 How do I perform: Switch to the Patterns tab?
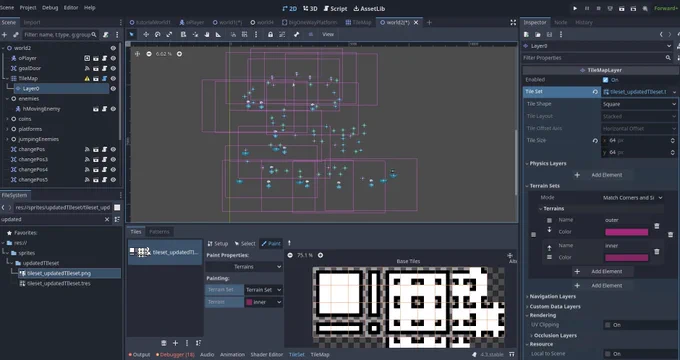[159, 232]
